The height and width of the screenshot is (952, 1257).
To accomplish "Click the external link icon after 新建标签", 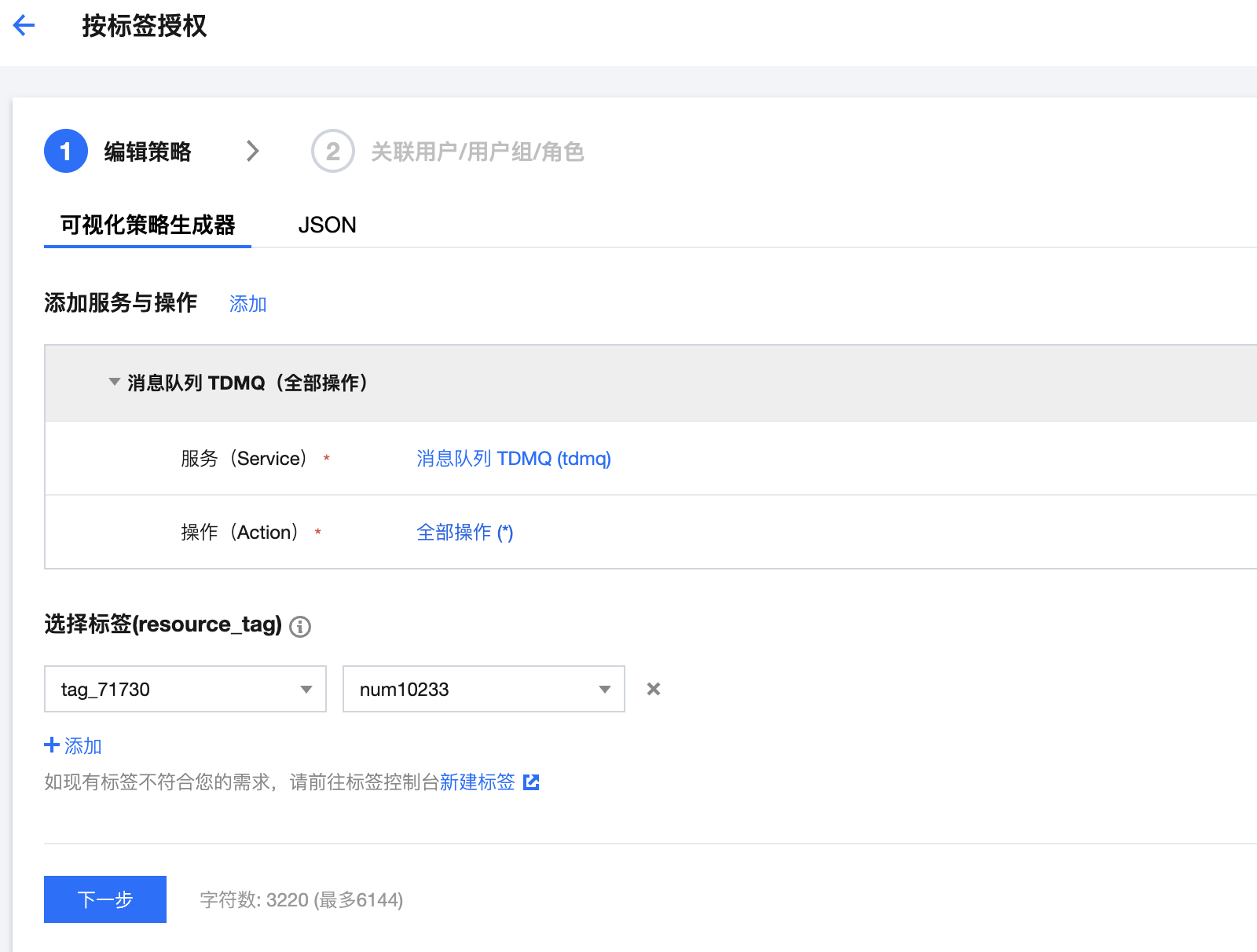I will pyautogui.click(x=531, y=782).
